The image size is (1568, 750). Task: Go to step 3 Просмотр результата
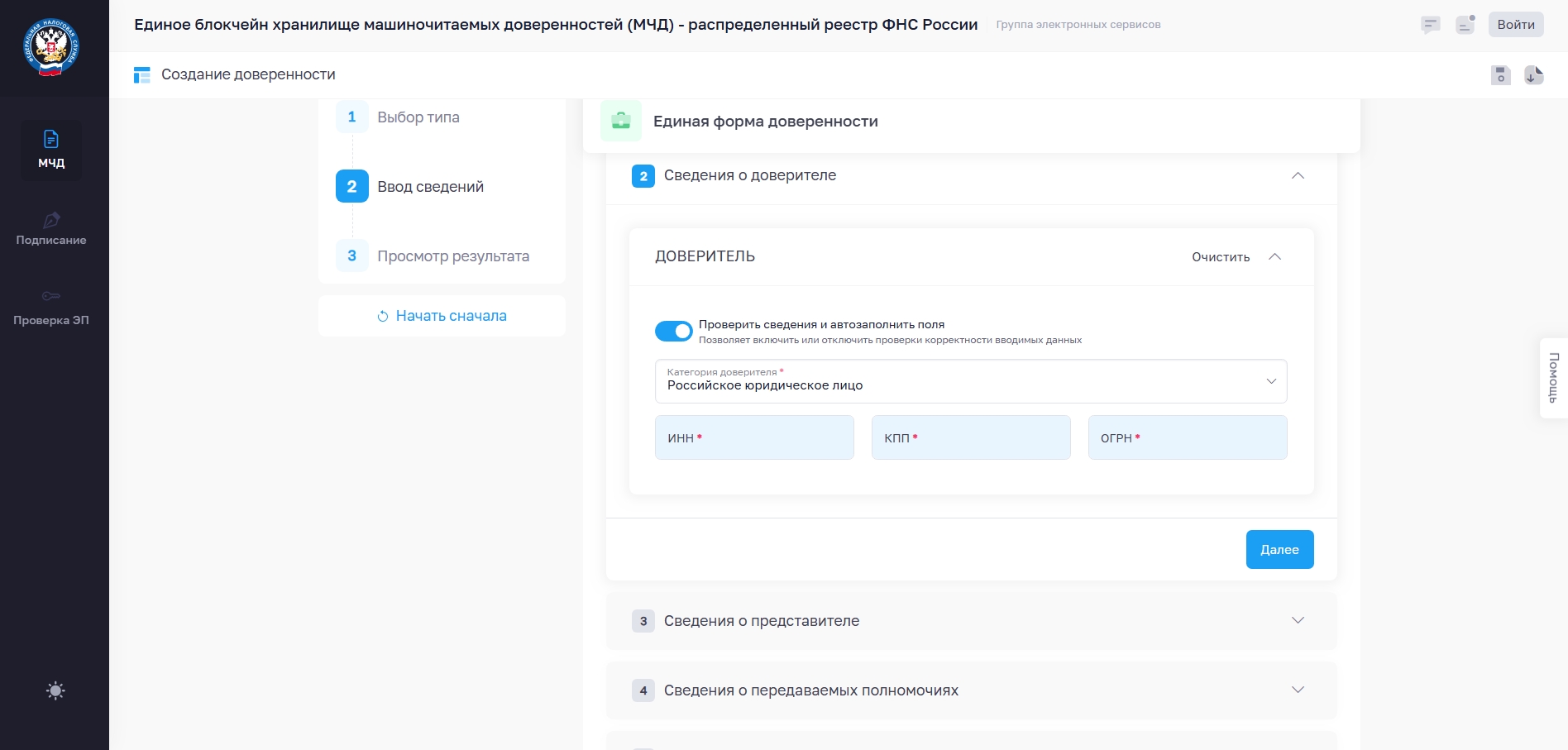(x=452, y=256)
